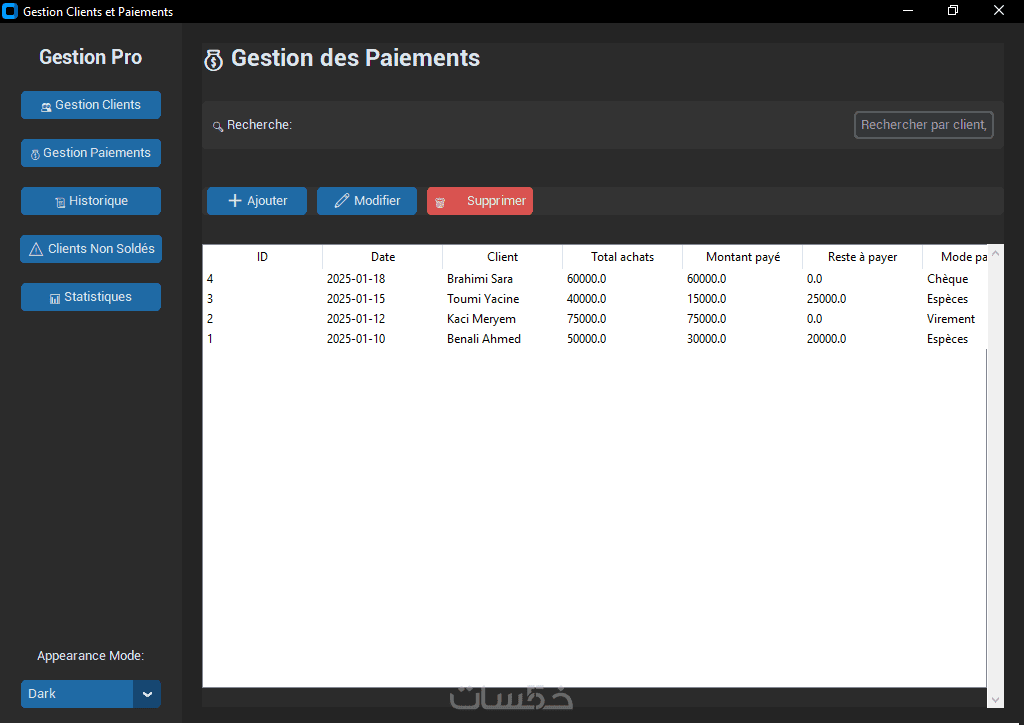Sort by the Date column header
The width and height of the screenshot is (1024, 725).
[383, 257]
